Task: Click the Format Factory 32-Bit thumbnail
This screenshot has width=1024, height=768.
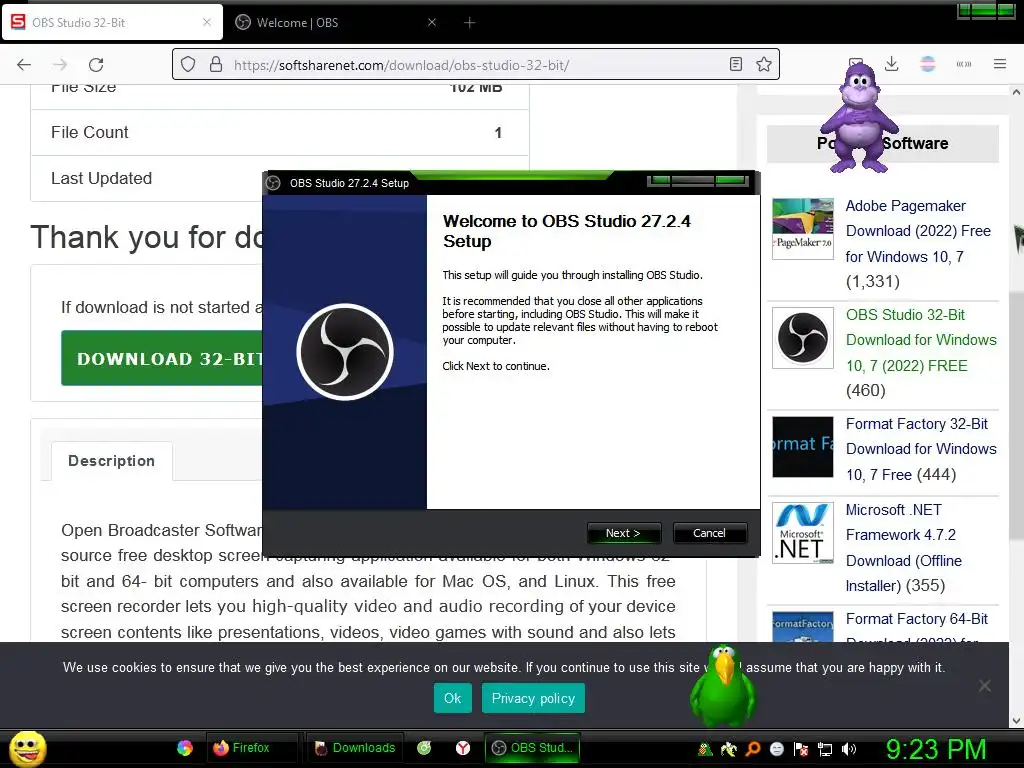Action: coord(803,447)
